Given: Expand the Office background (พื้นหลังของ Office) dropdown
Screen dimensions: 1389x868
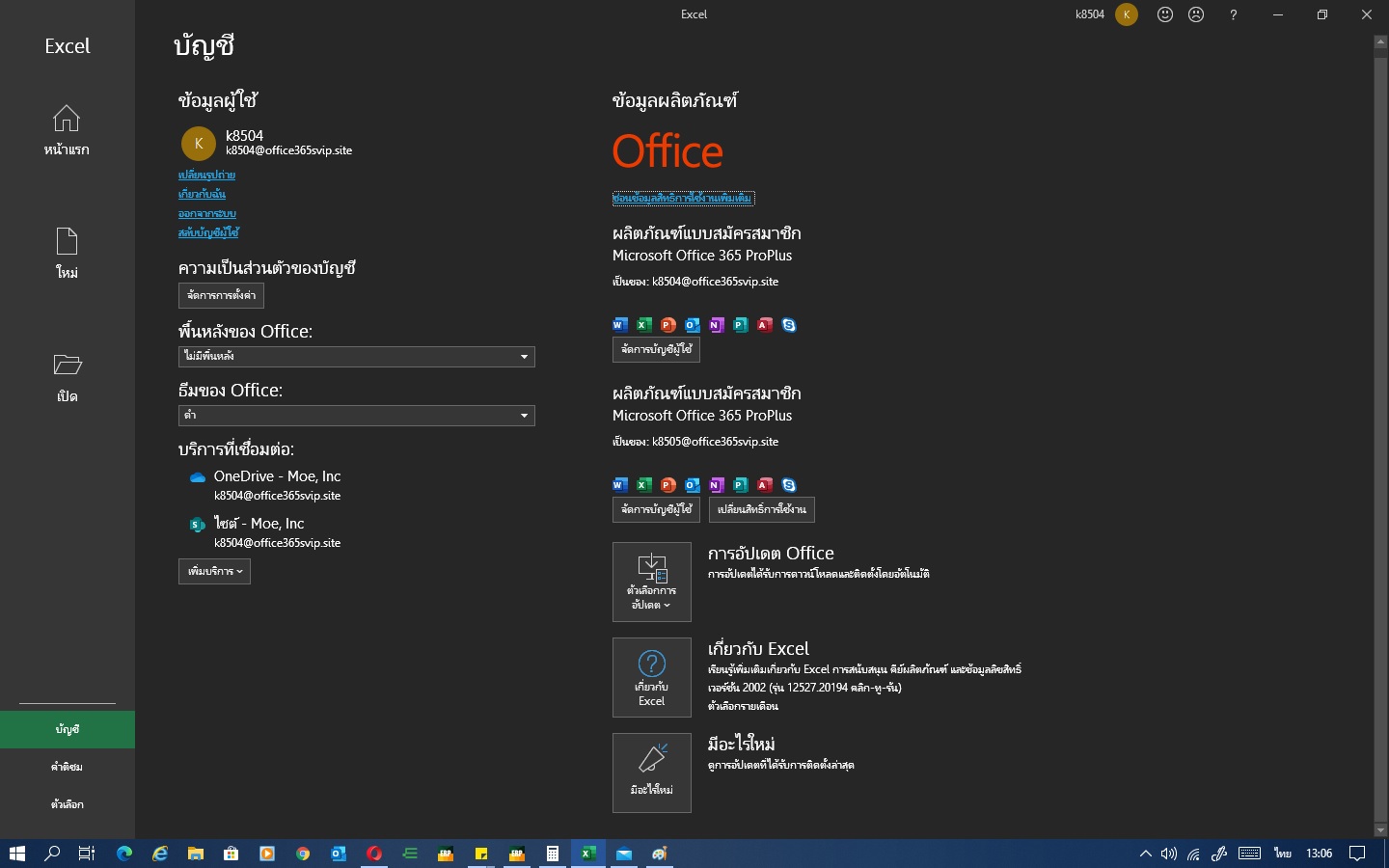Looking at the screenshot, I should click(x=357, y=357).
